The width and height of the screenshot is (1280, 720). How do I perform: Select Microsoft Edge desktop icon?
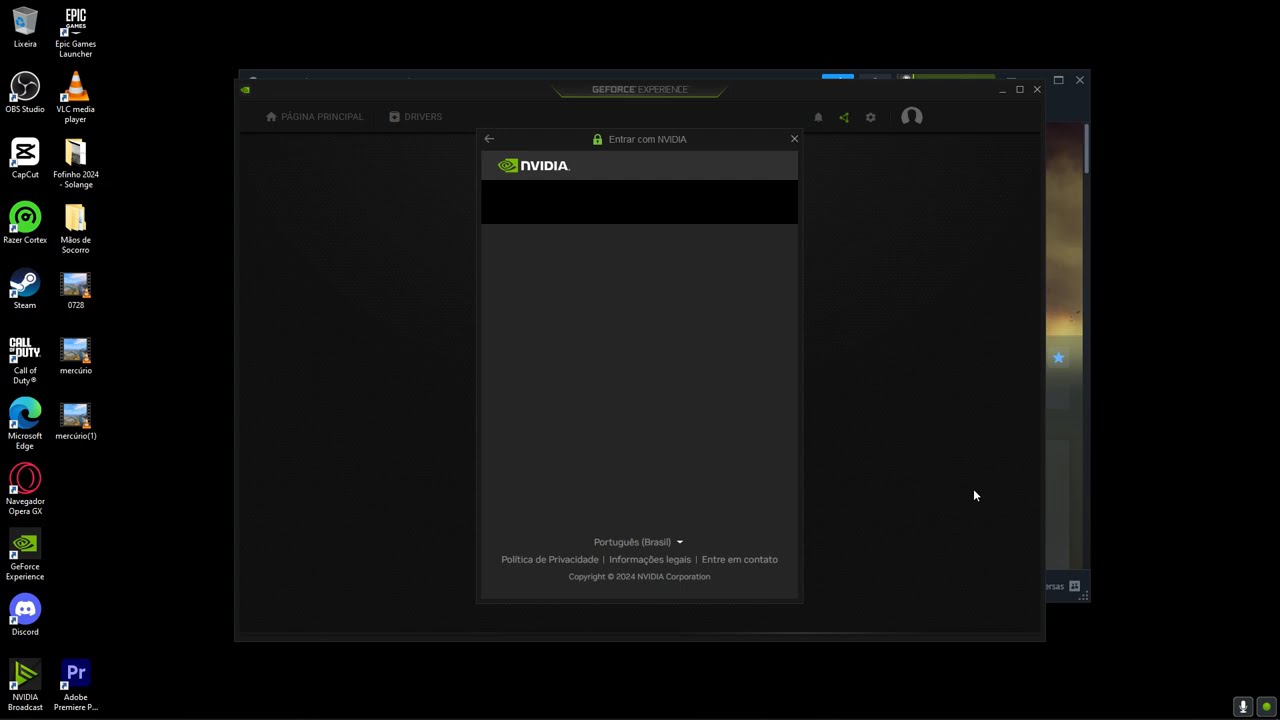[25, 424]
